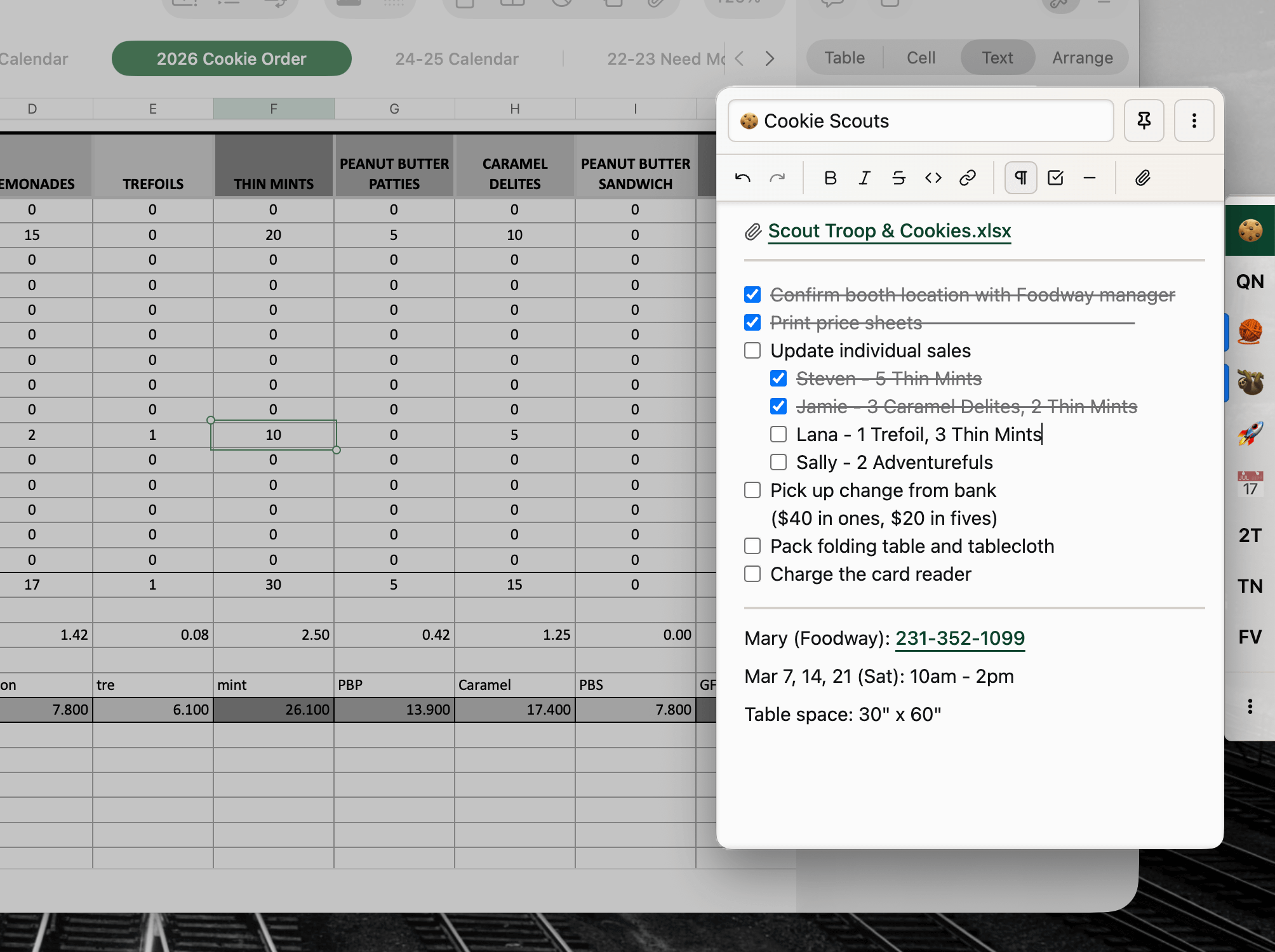Check the Update individual sales checkbox
Screen dimensions: 1275x952
pyautogui.click(x=752, y=350)
